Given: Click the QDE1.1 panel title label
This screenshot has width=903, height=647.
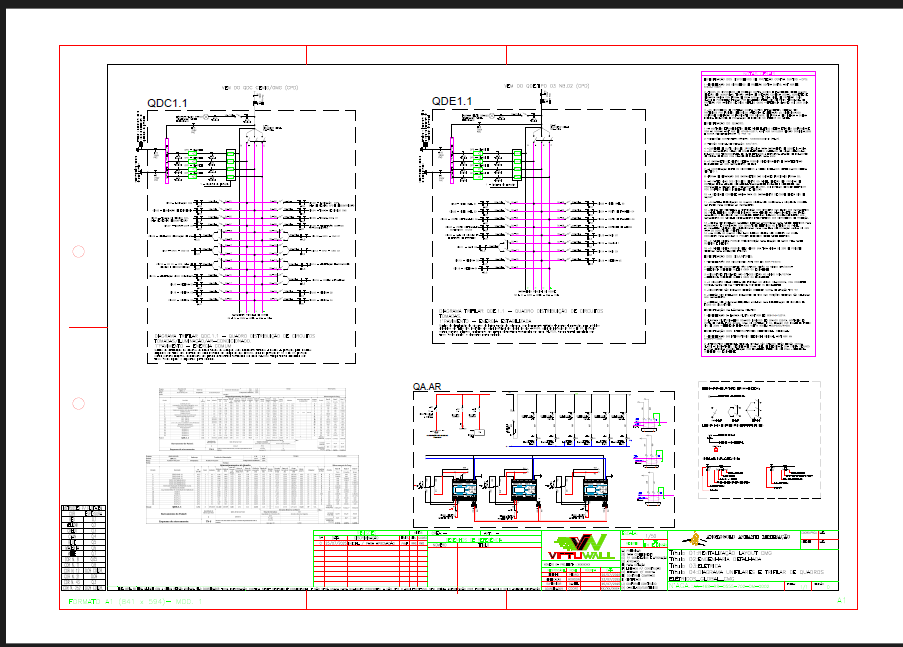Looking at the screenshot, I should [x=452, y=101].
